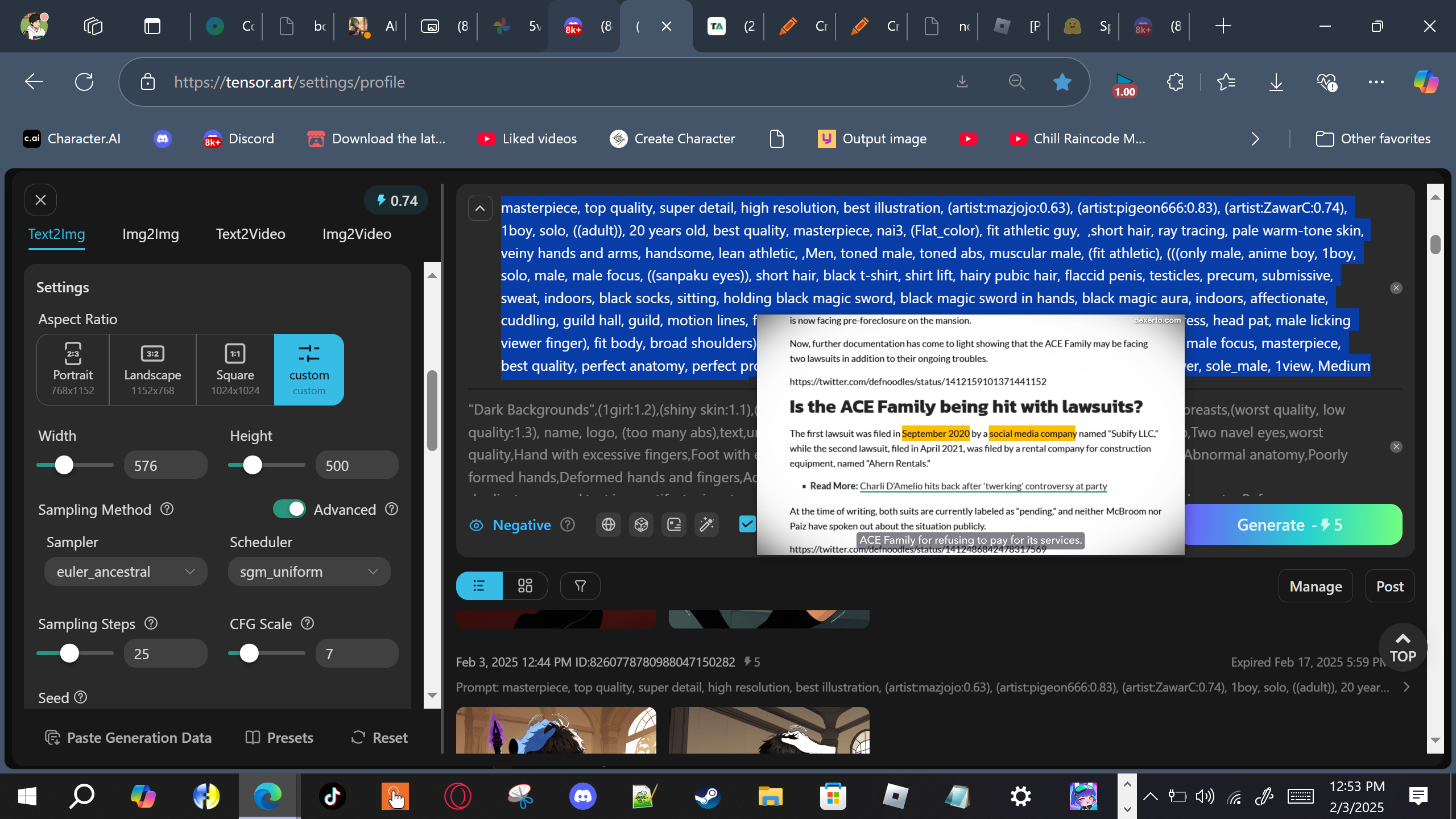This screenshot has height=819, width=1456.
Task: Select the Landscape 1152x768 aspect ratio
Action: pyautogui.click(x=152, y=369)
